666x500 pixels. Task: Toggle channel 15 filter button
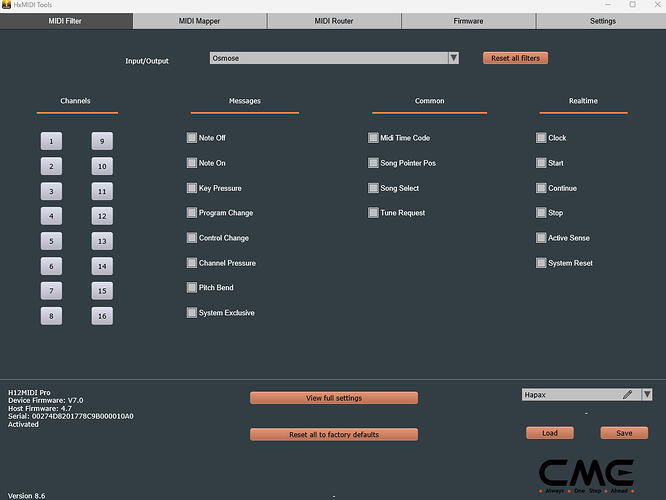pos(102,291)
